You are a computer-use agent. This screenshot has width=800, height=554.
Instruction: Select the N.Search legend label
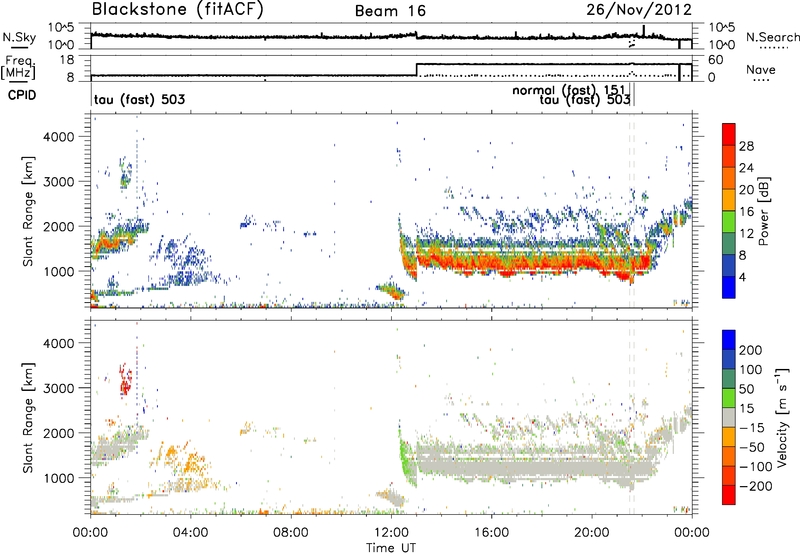tap(772, 37)
